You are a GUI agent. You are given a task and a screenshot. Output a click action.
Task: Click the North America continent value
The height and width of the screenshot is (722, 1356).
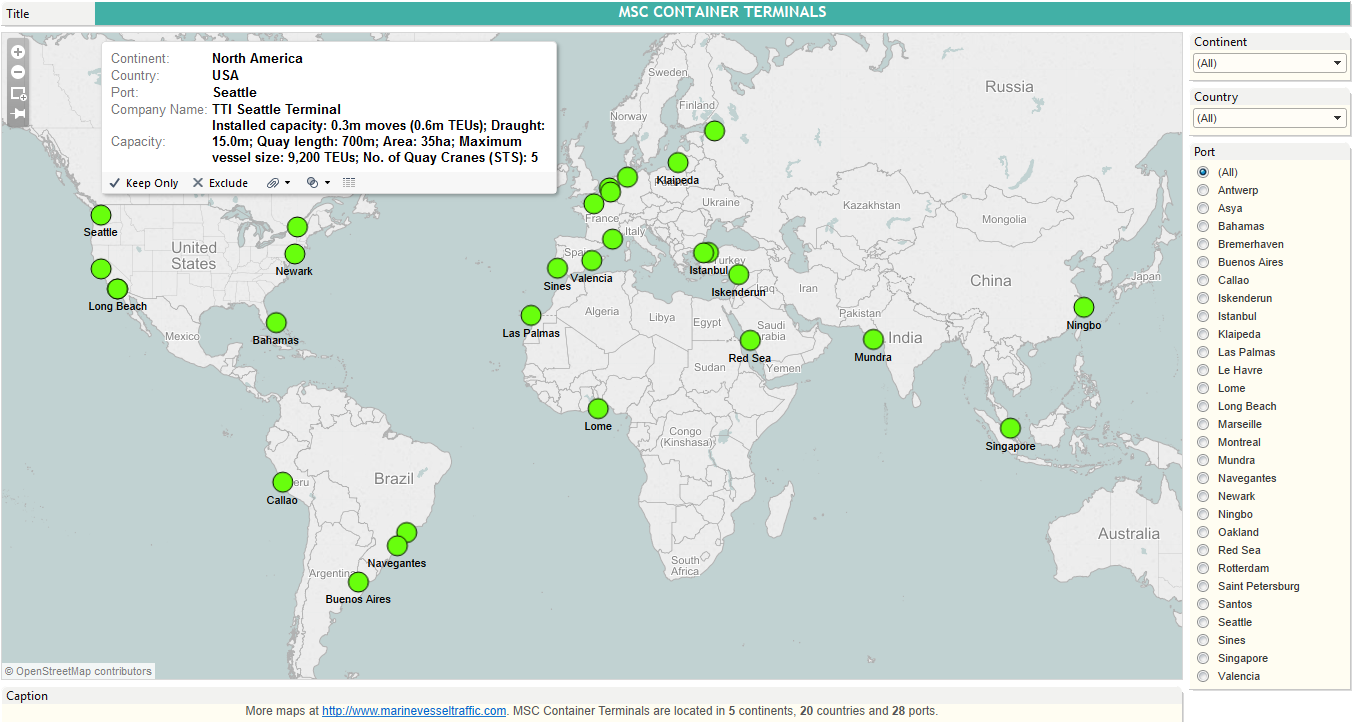click(x=257, y=58)
